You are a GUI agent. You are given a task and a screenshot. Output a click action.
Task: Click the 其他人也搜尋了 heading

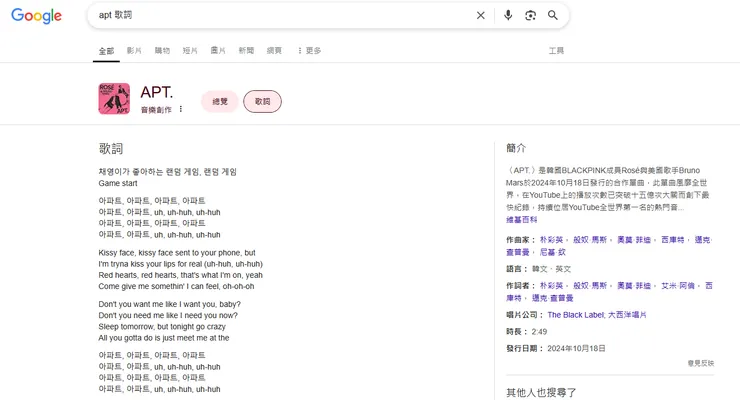(x=541, y=392)
